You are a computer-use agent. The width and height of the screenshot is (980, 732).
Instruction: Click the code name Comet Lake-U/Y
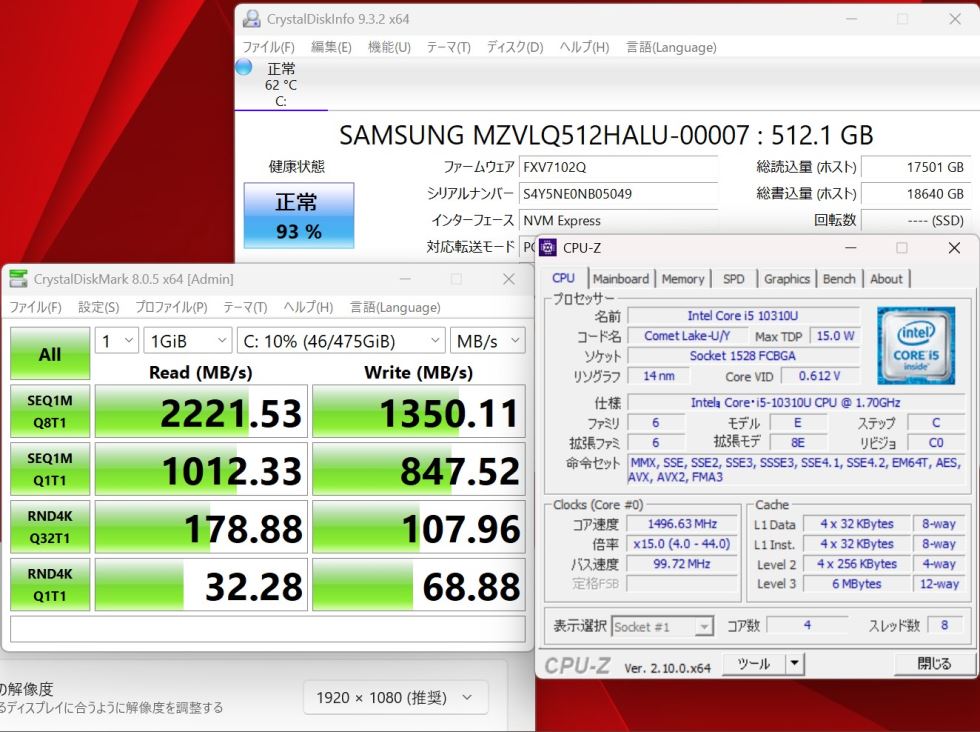tap(687, 336)
